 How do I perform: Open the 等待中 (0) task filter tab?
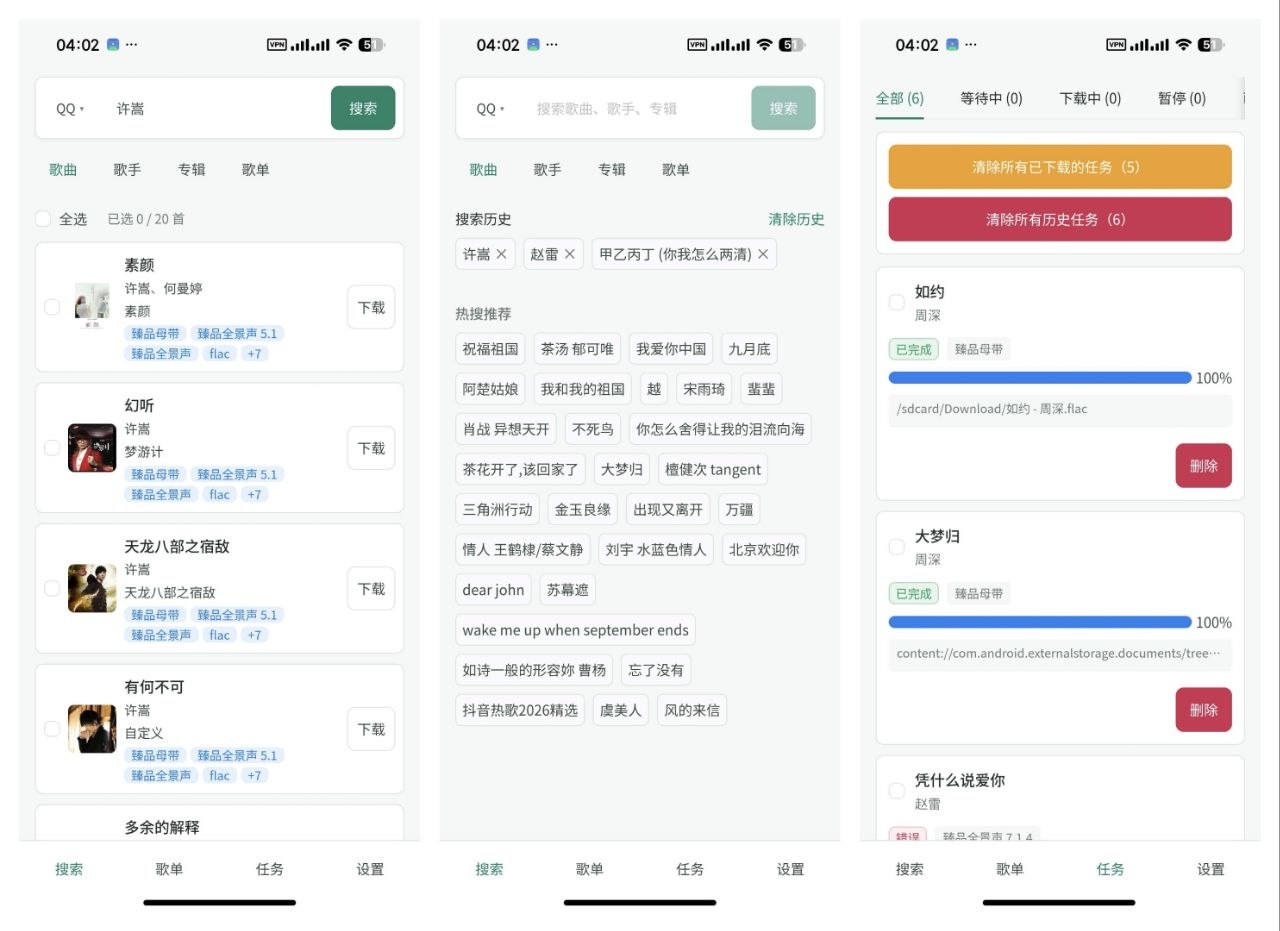[991, 98]
